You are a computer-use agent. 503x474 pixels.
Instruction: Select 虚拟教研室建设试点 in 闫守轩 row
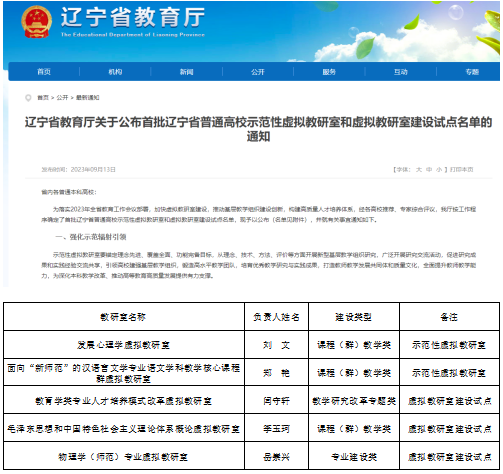coord(449,400)
